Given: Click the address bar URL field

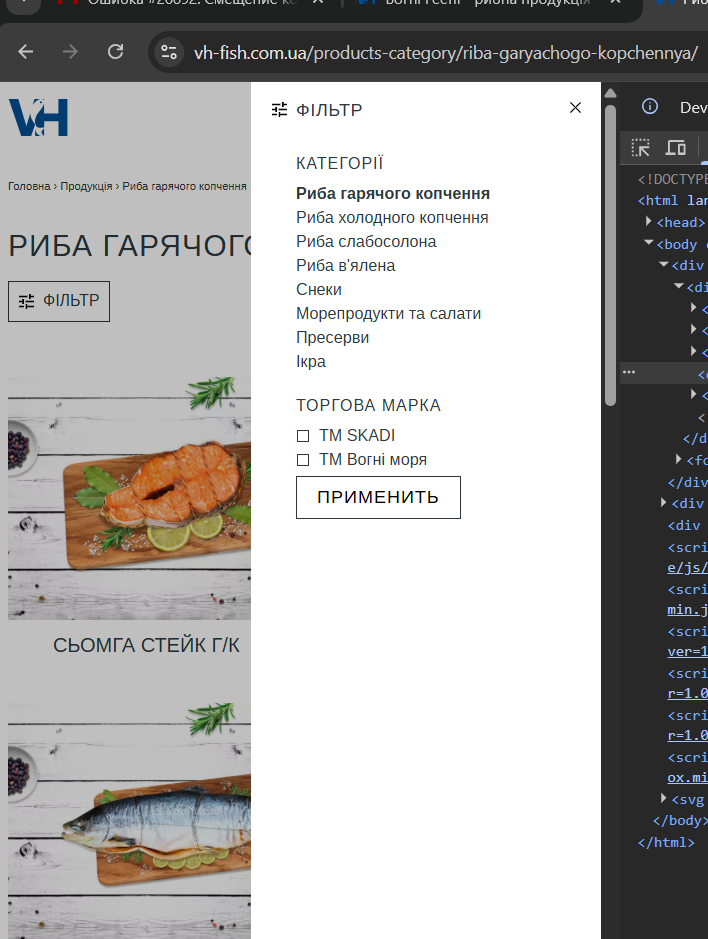Looking at the screenshot, I should [445, 52].
